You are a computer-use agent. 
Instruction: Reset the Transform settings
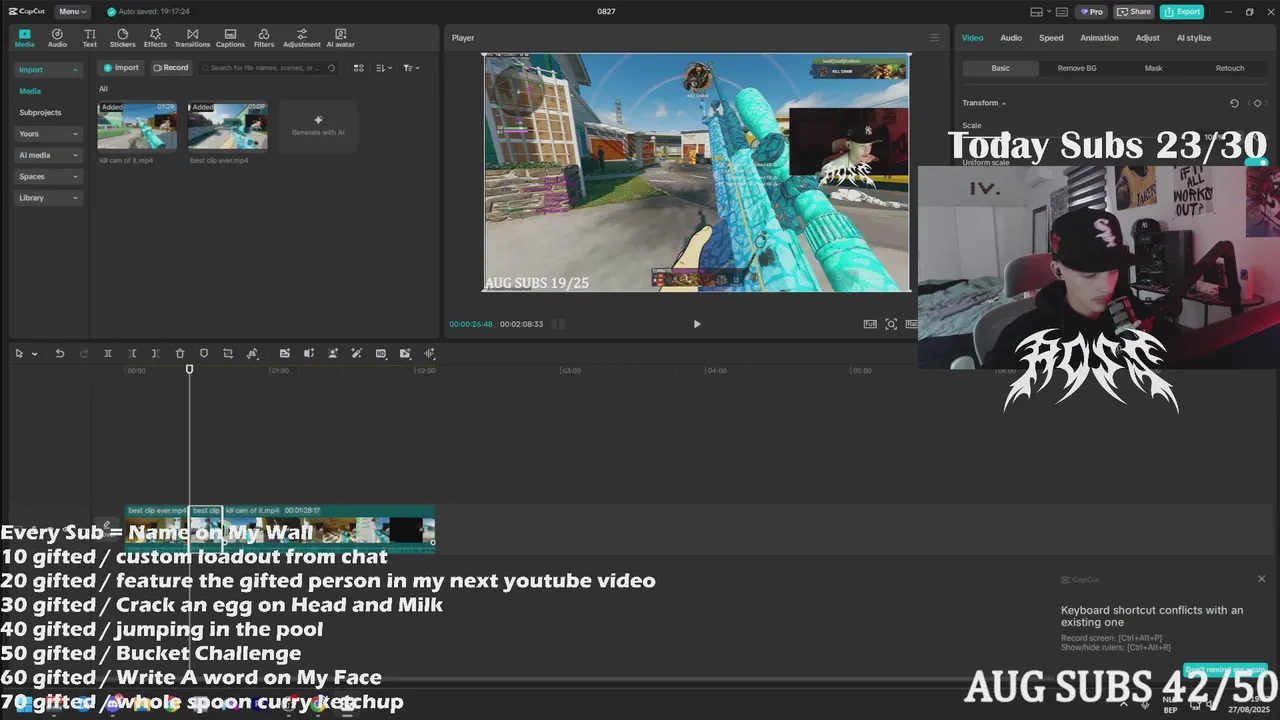point(1234,103)
